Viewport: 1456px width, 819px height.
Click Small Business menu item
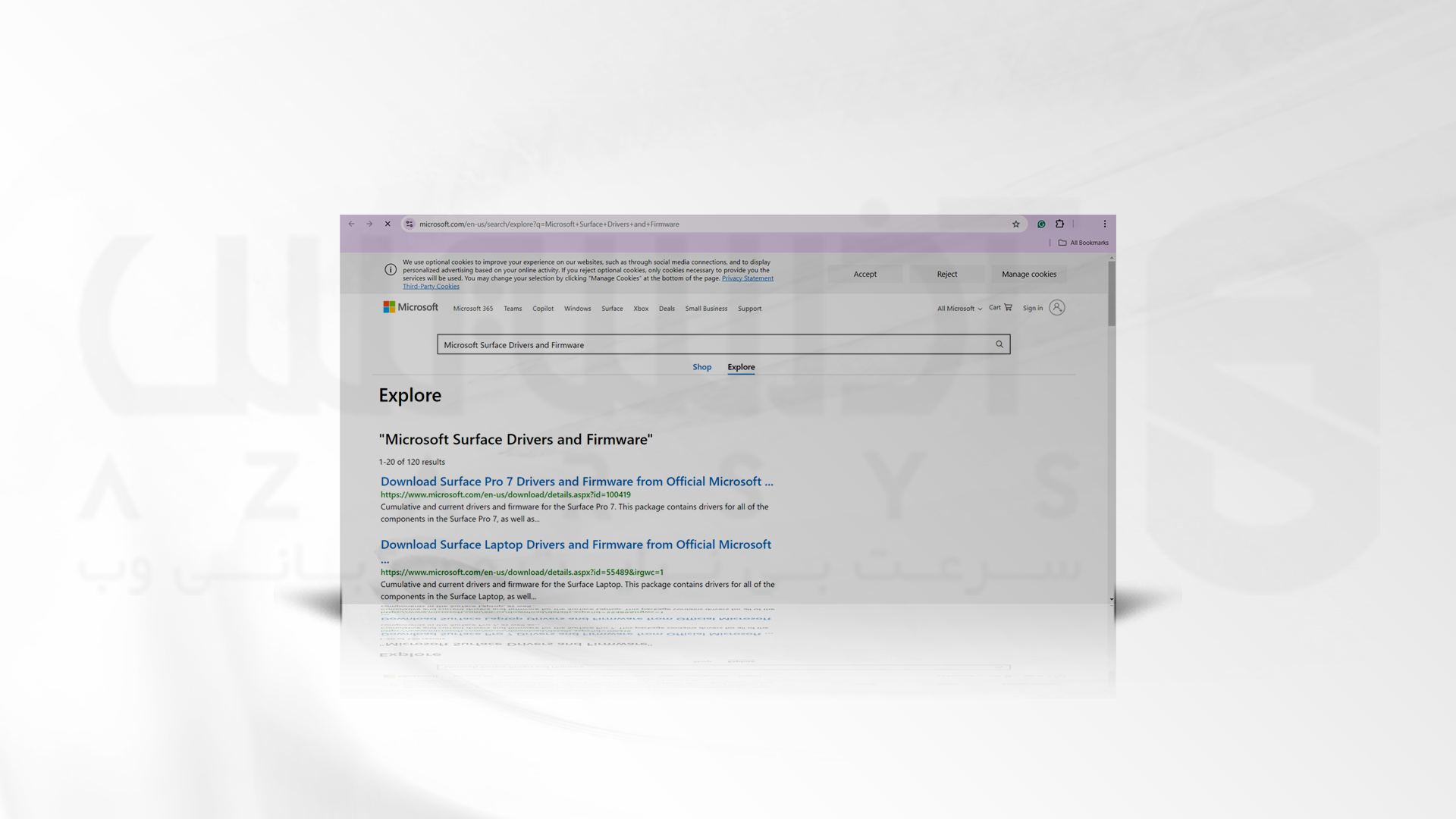pos(706,307)
